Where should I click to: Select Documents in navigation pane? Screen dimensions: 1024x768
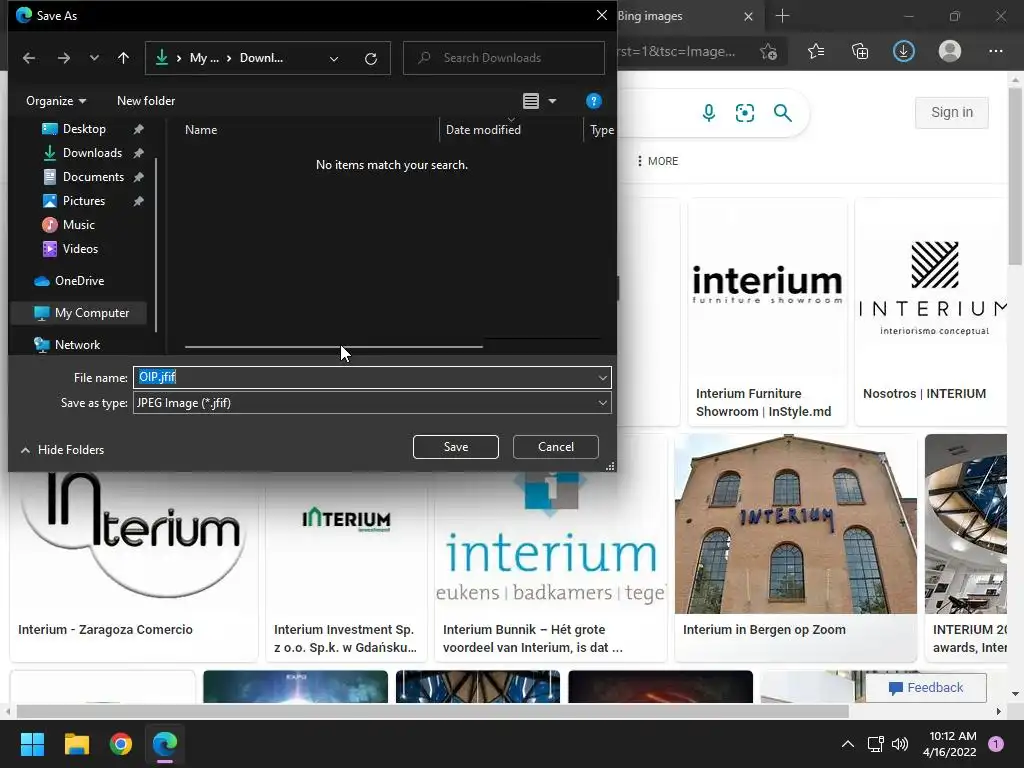(93, 177)
